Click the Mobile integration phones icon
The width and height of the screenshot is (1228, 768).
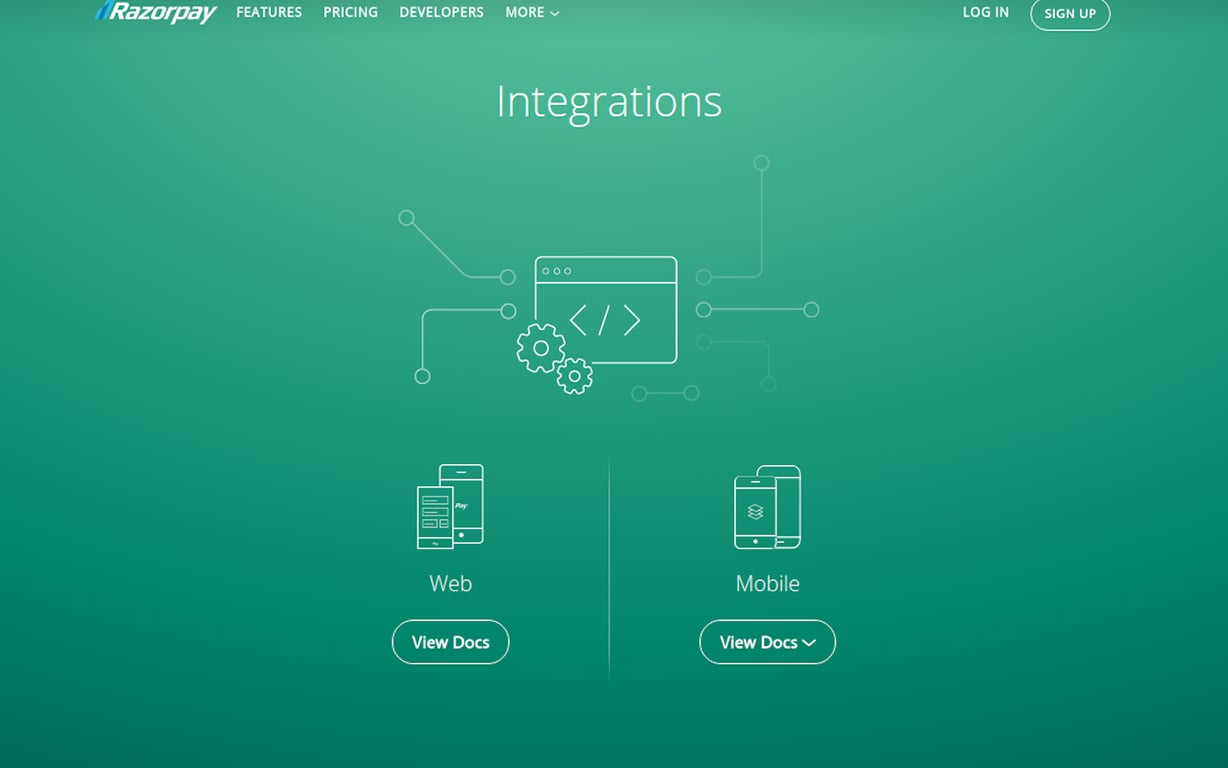(x=767, y=507)
